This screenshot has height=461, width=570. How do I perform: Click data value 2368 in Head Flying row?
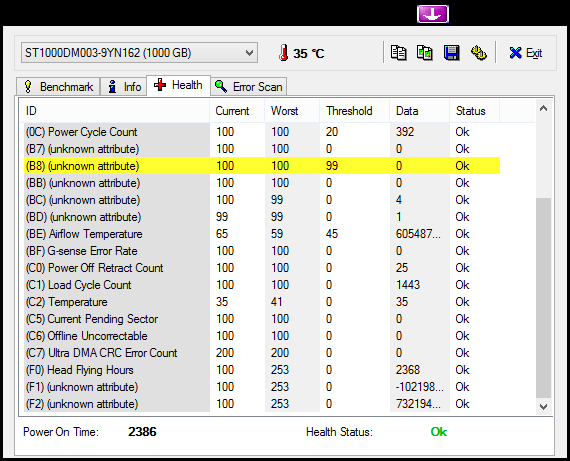[x=408, y=370]
